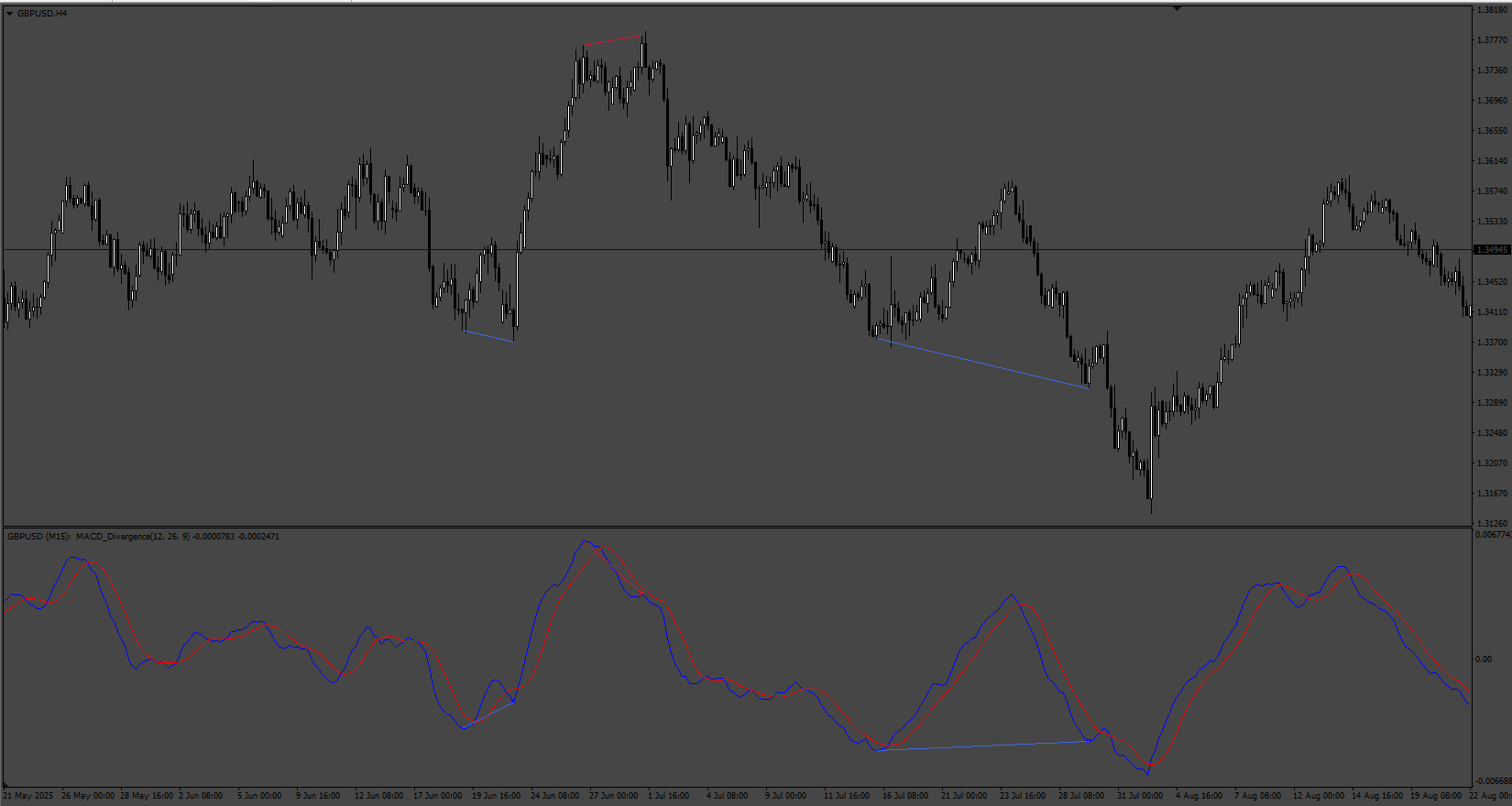Image resolution: width=1512 pixels, height=806 pixels.
Task: Select the long blue divergence line in MACD pane
Action: pos(982,746)
